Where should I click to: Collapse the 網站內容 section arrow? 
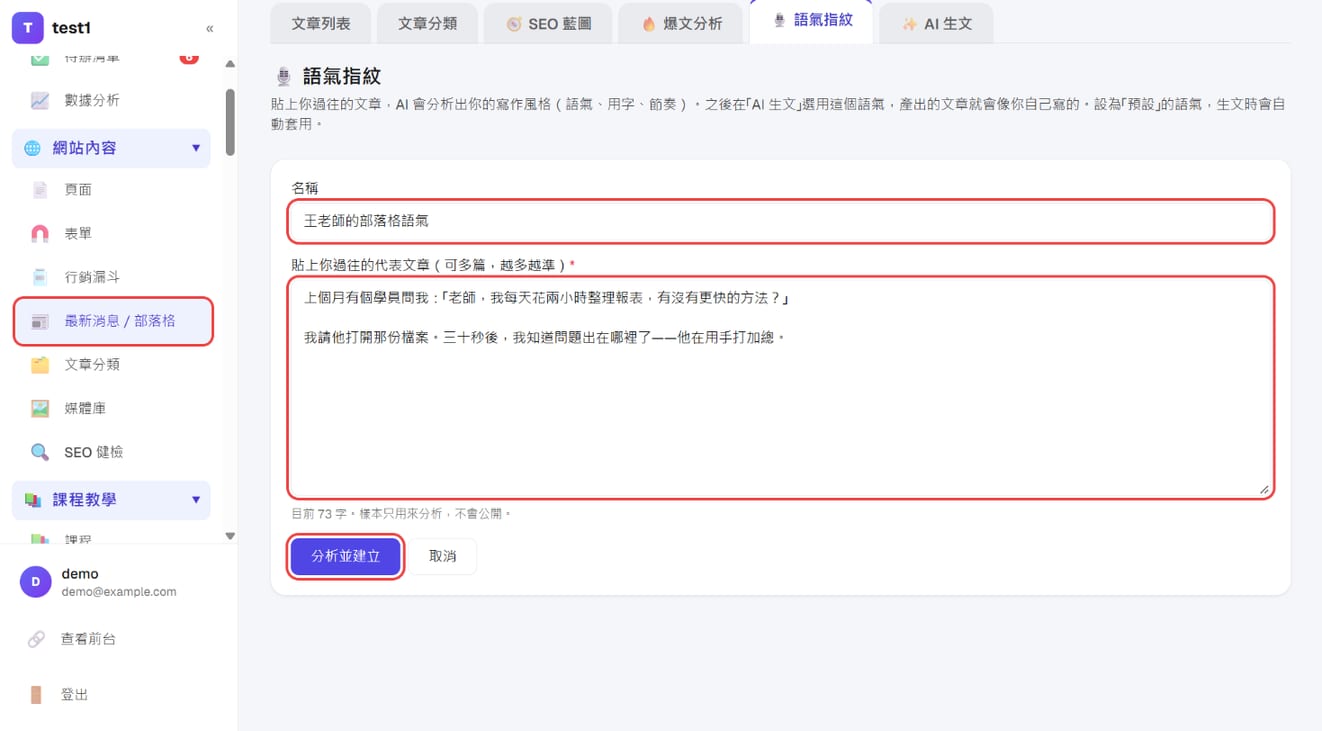(196, 148)
